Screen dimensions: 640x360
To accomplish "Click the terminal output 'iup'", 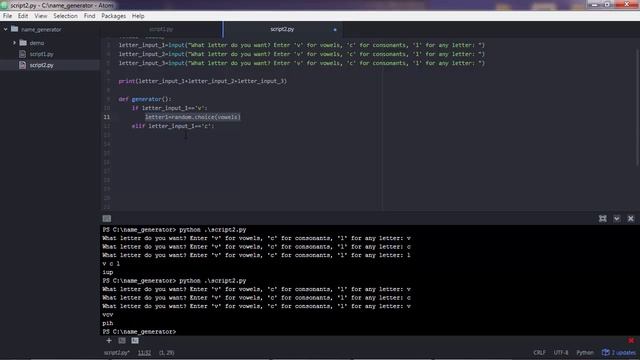I will (108, 272).
